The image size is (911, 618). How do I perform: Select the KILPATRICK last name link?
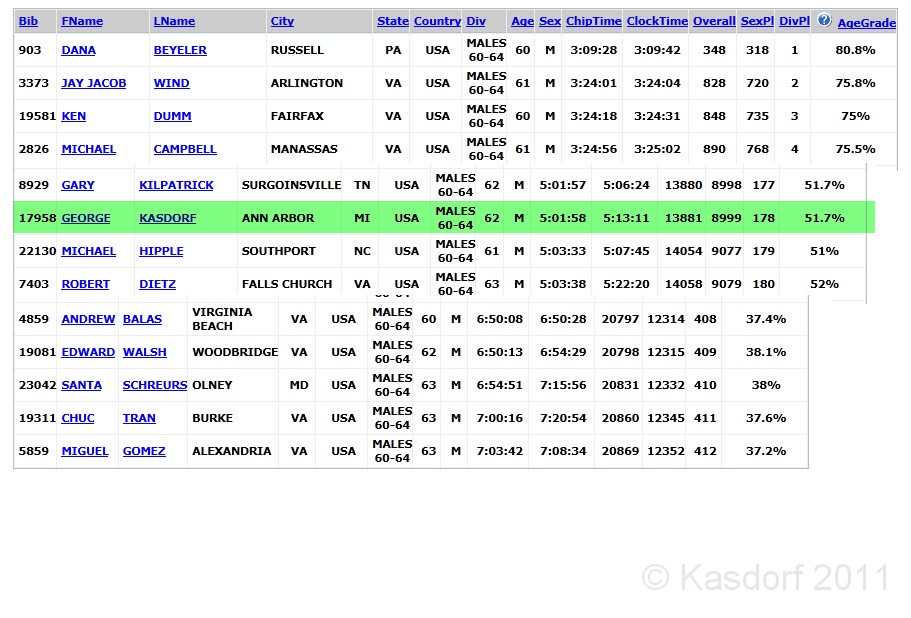pos(176,185)
